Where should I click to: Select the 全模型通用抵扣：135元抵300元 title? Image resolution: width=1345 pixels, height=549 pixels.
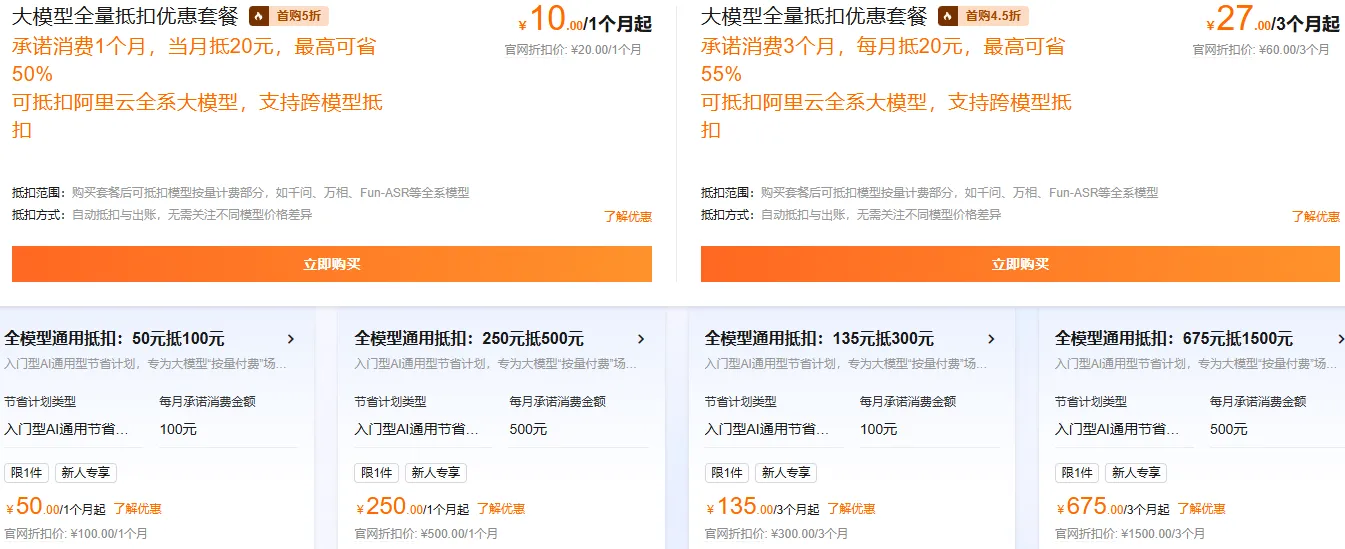tap(819, 339)
